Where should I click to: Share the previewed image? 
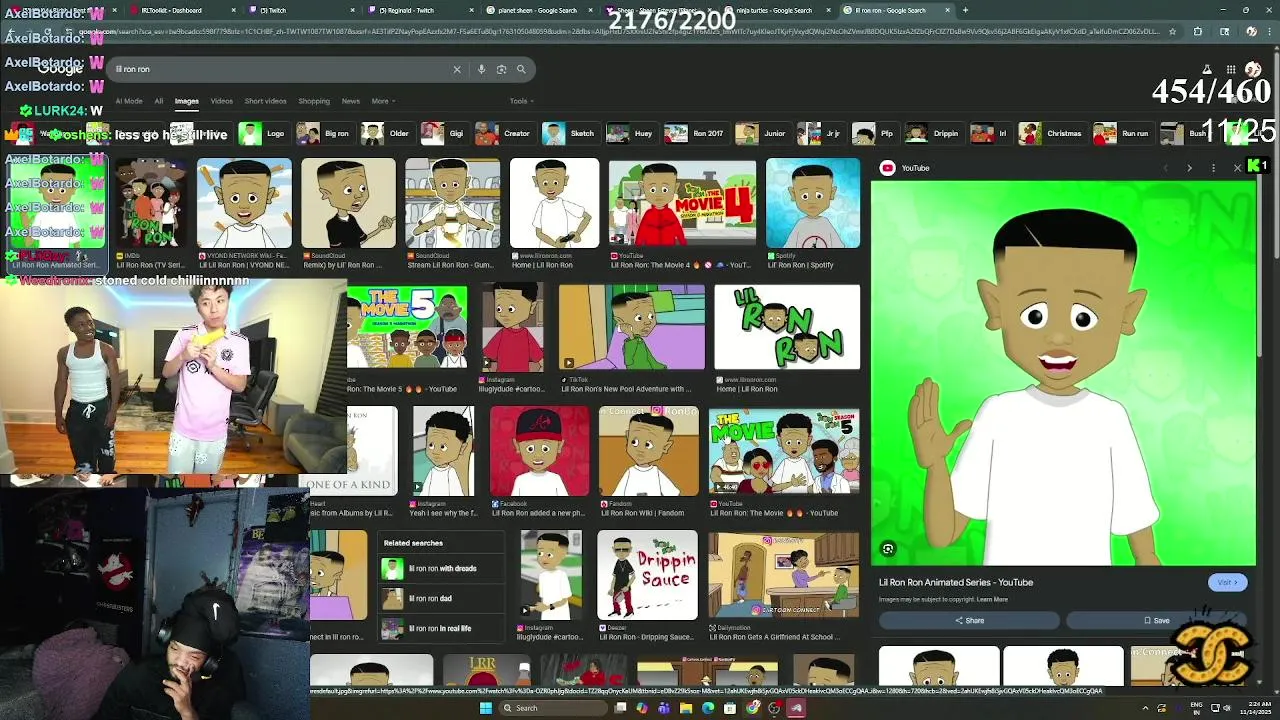968,620
